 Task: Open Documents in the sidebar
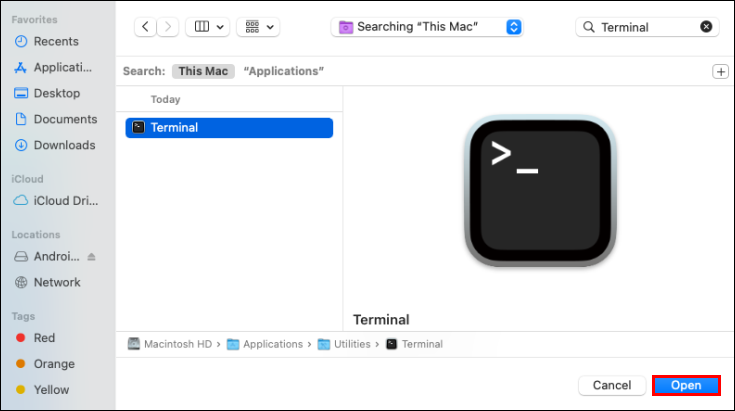(x=56, y=119)
